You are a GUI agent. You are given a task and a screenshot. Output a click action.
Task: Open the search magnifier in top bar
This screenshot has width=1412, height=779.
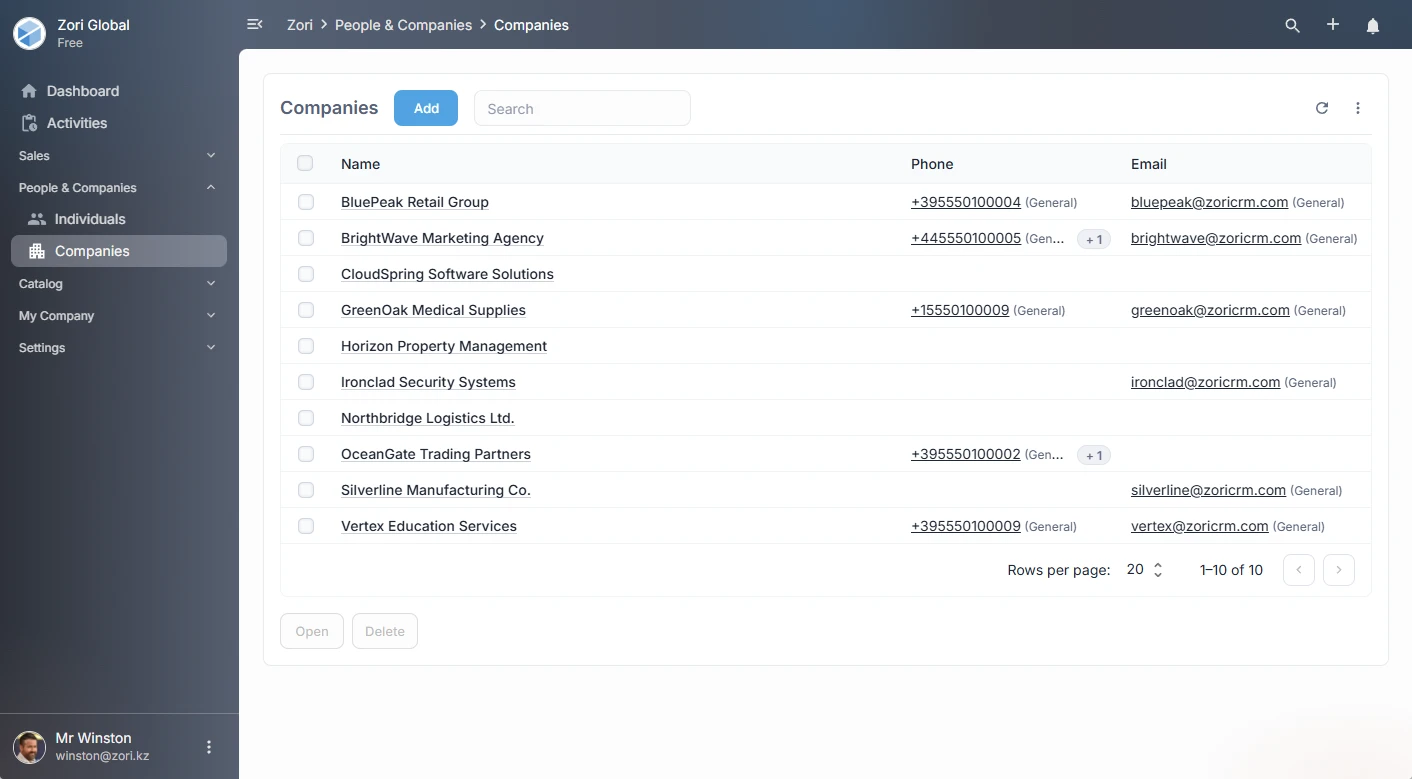coord(1292,26)
